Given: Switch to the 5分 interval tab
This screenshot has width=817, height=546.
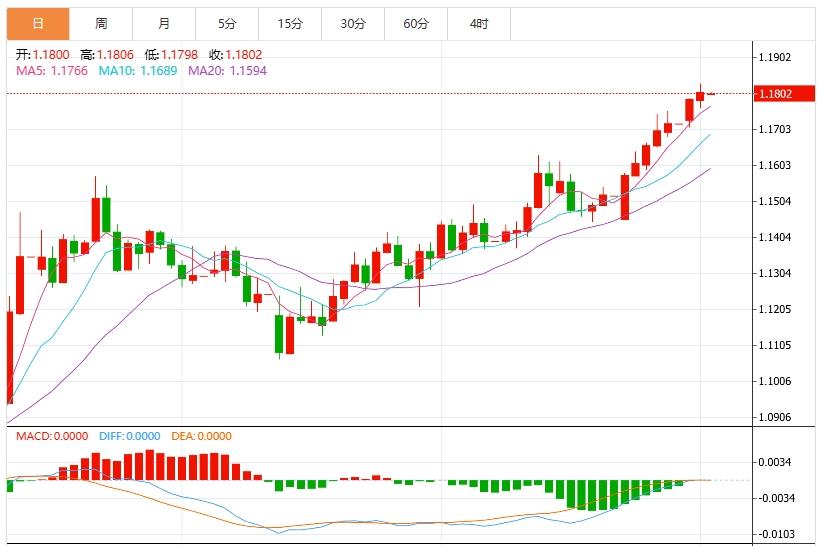Looking at the screenshot, I should coord(227,23).
